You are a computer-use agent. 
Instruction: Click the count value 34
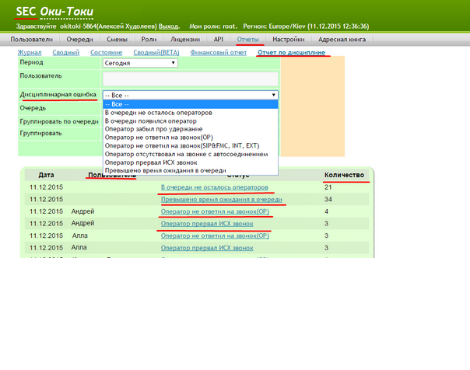click(328, 199)
